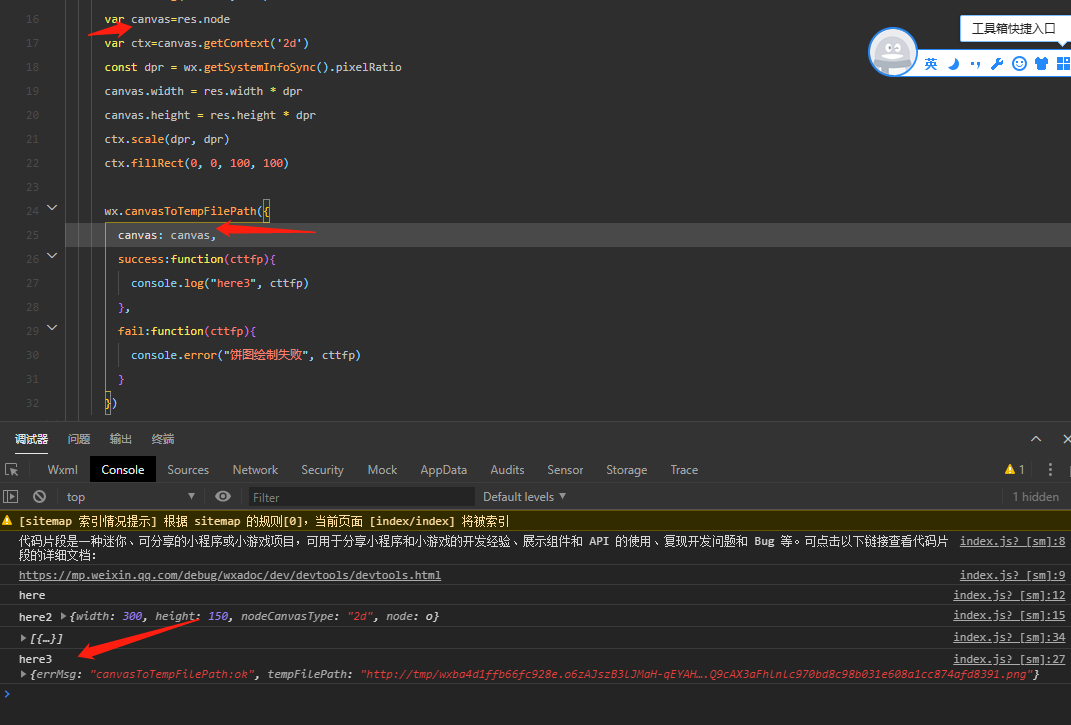This screenshot has width=1071, height=725.
Task: Click the 1 hidden messages label
Action: 1035,497
